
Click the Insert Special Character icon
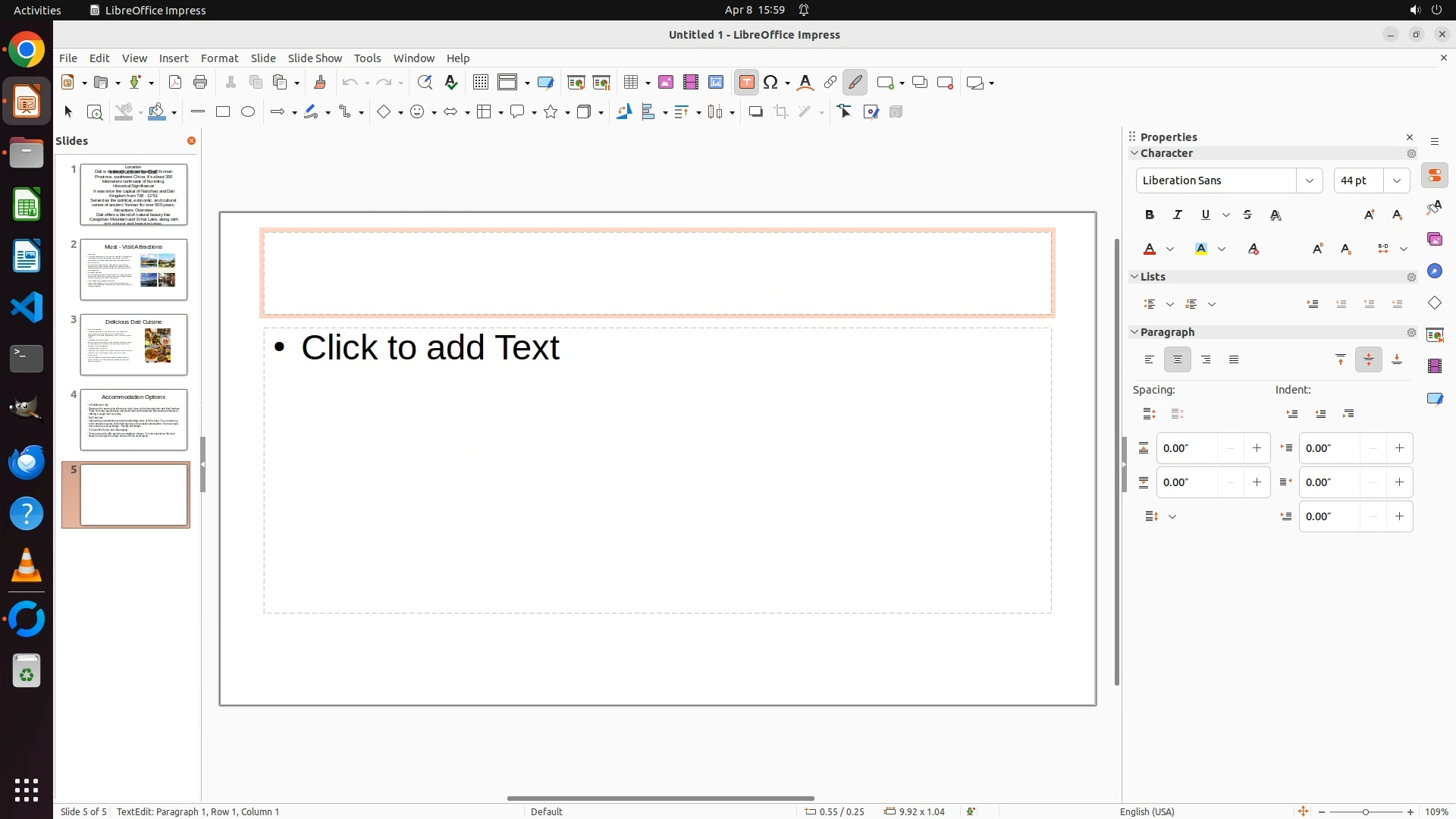pyautogui.click(x=771, y=83)
